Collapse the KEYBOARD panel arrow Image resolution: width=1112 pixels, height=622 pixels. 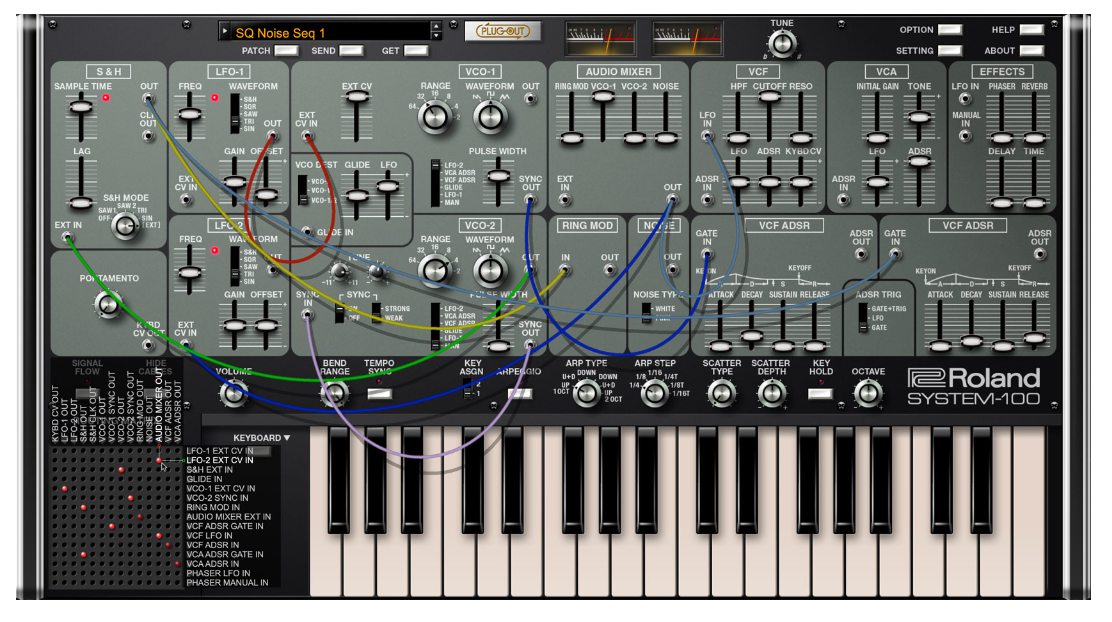pyautogui.click(x=287, y=438)
